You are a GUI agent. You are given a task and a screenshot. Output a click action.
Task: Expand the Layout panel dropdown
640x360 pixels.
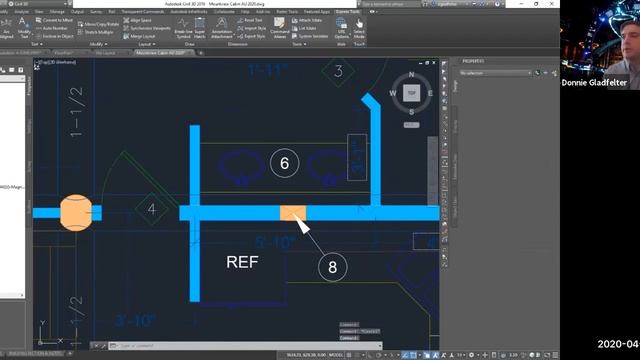click(147, 44)
